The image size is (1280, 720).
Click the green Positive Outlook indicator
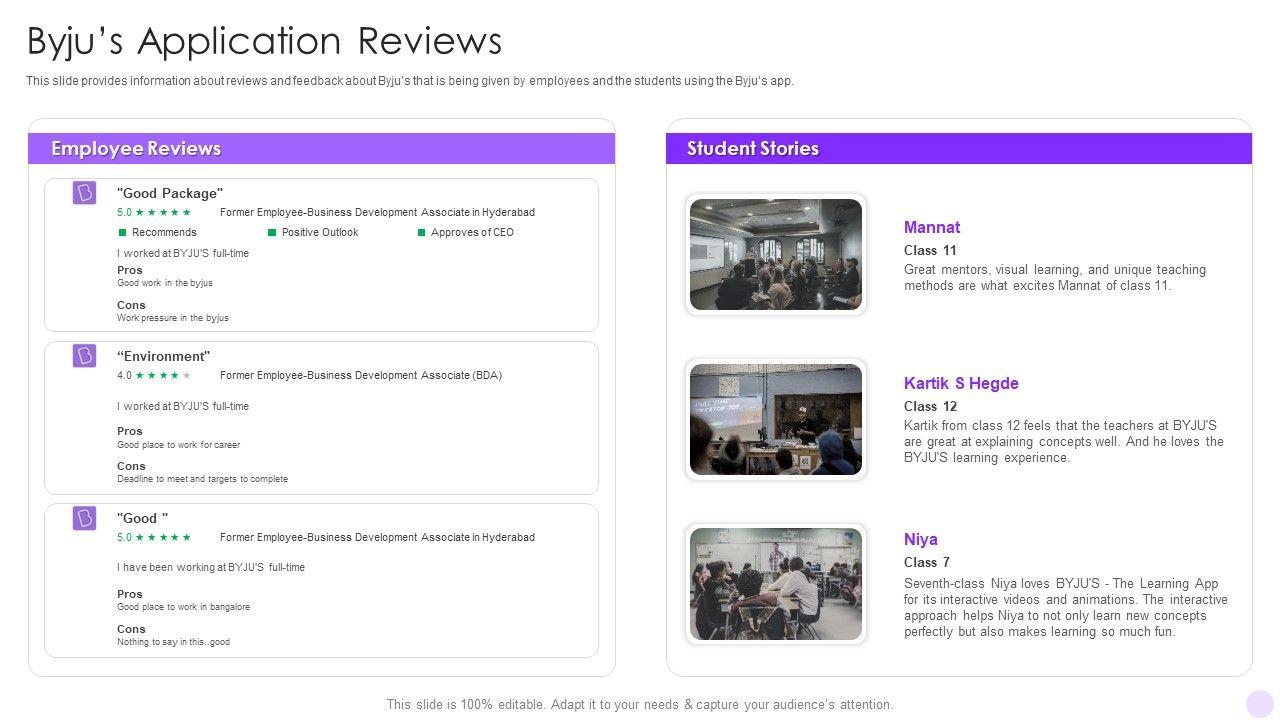pos(272,233)
